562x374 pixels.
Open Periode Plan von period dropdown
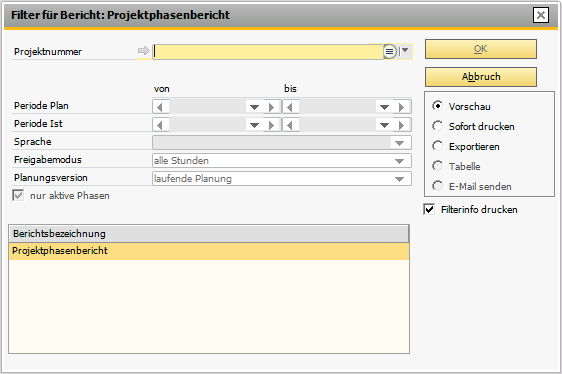pos(254,107)
